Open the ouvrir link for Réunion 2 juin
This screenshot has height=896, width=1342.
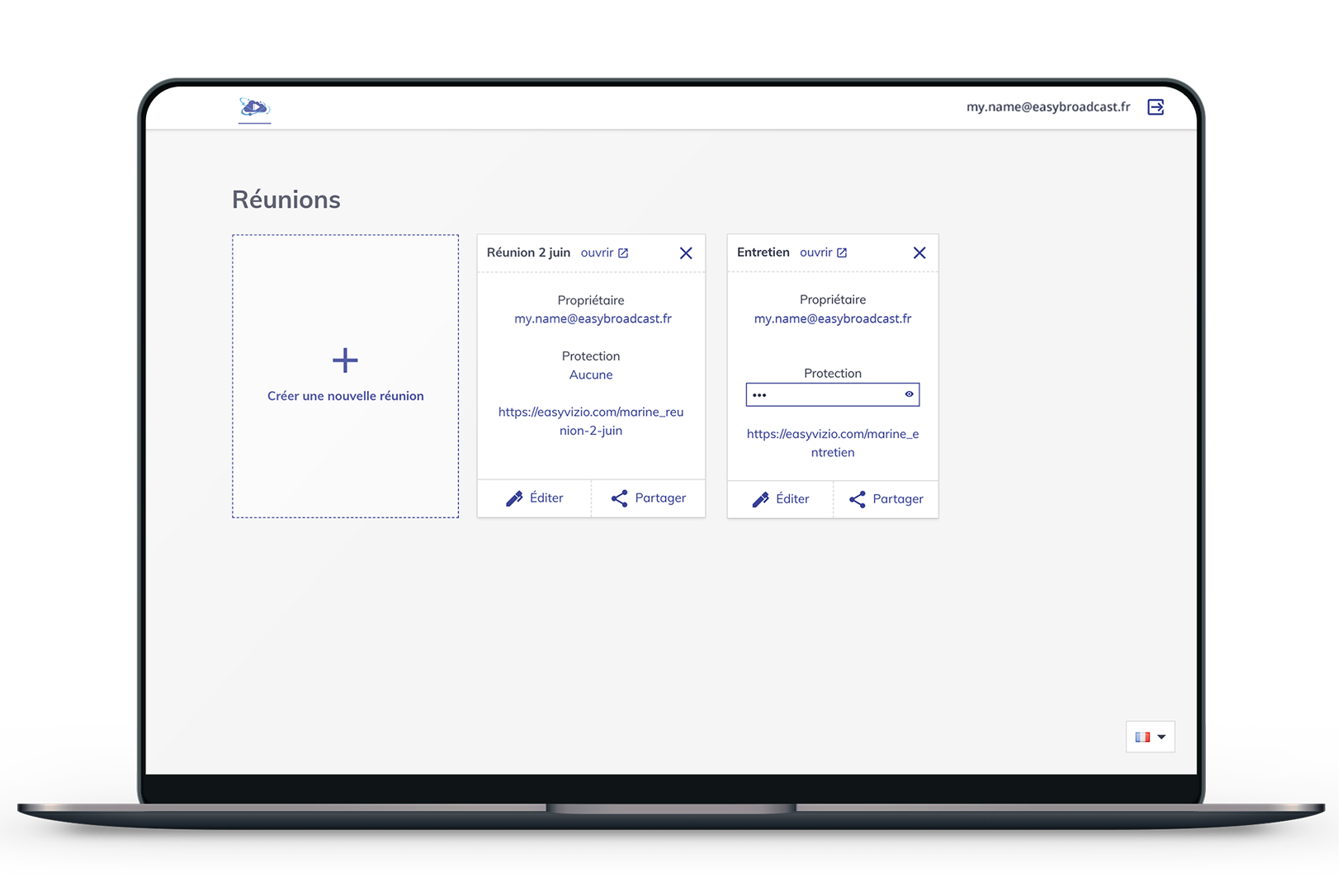pyautogui.click(x=597, y=252)
